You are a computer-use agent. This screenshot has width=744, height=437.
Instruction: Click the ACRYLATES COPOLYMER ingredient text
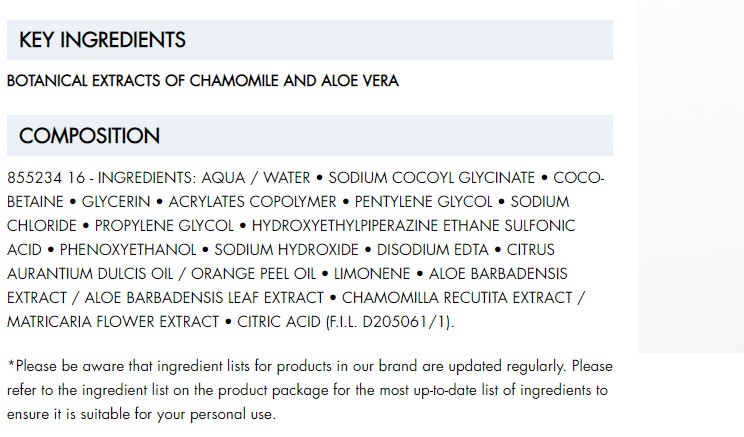(252, 202)
